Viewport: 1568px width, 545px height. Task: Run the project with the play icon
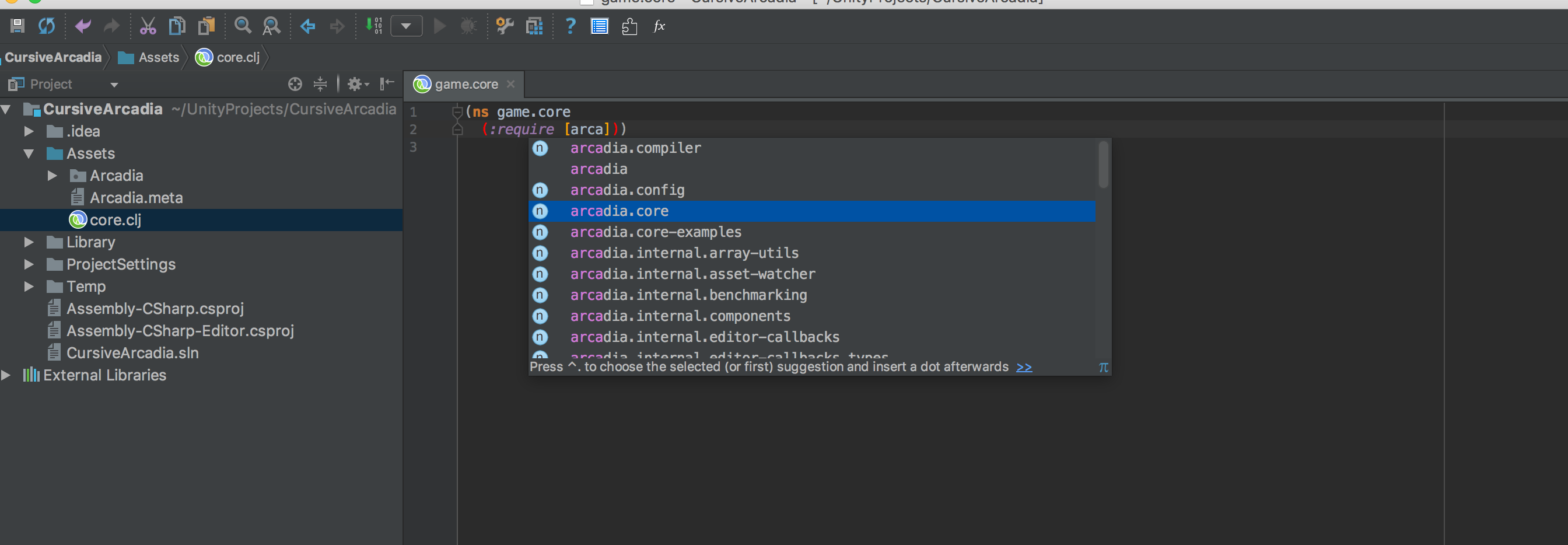click(x=439, y=26)
